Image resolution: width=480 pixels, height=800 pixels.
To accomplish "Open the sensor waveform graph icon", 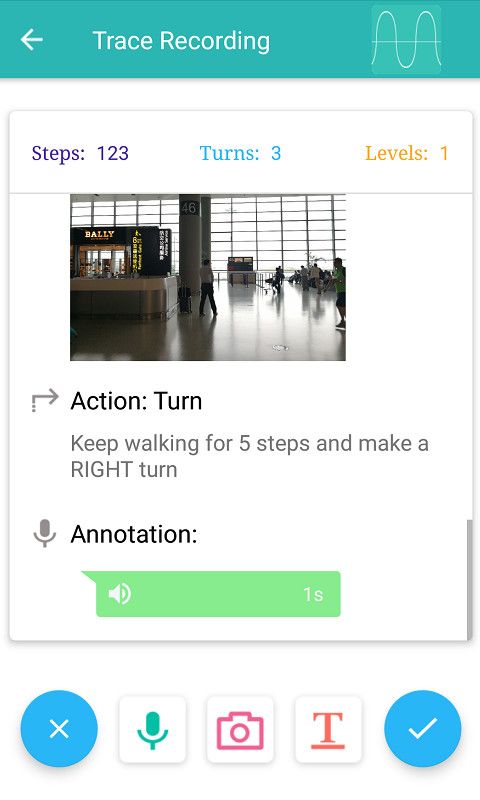I will [x=406, y=40].
